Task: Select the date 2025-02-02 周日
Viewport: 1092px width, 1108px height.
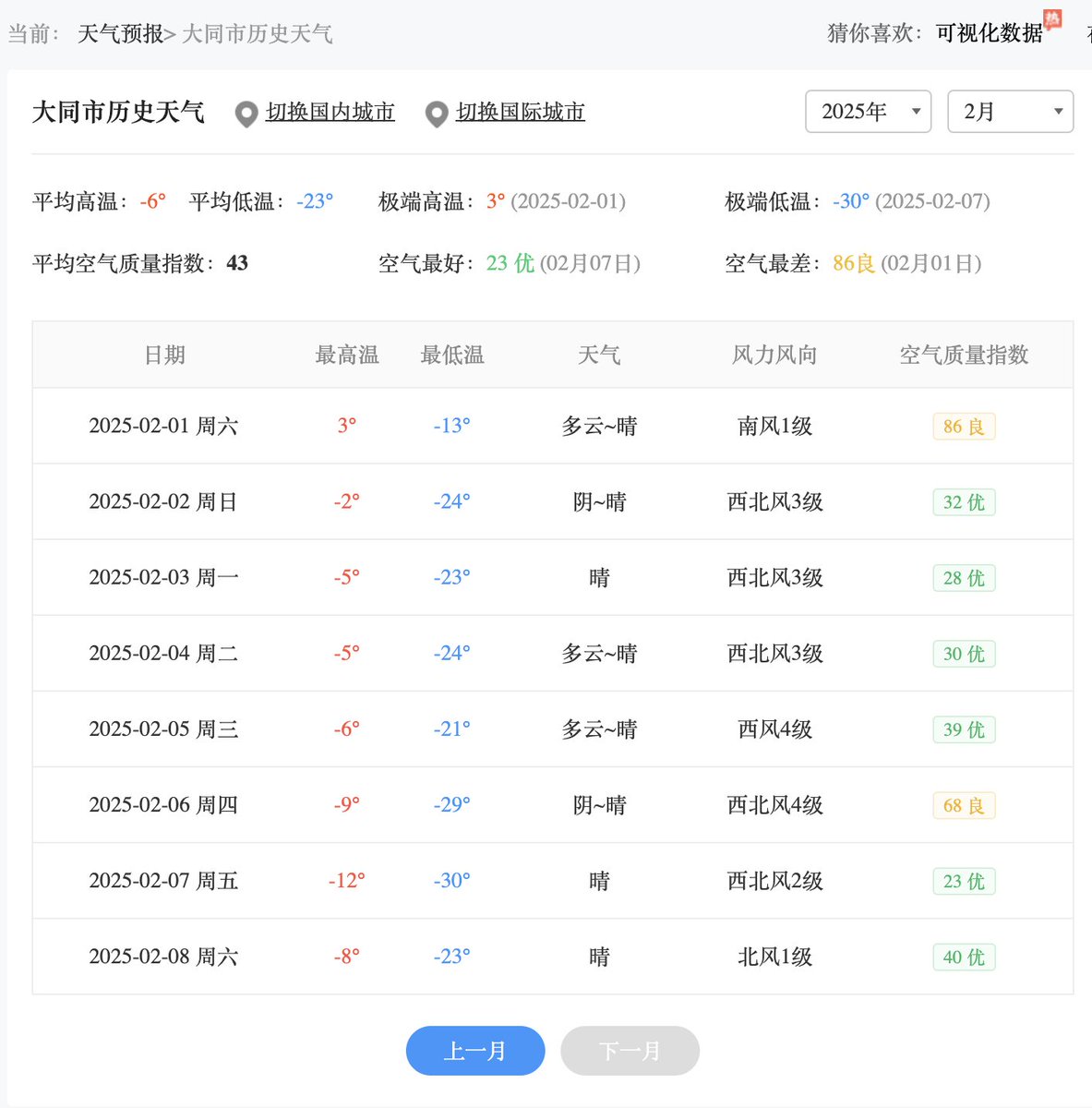Action: tap(163, 501)
